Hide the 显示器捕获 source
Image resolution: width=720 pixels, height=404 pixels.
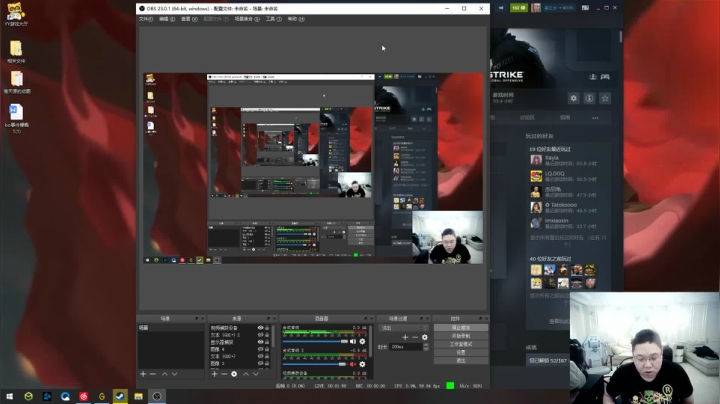[260, 342]
